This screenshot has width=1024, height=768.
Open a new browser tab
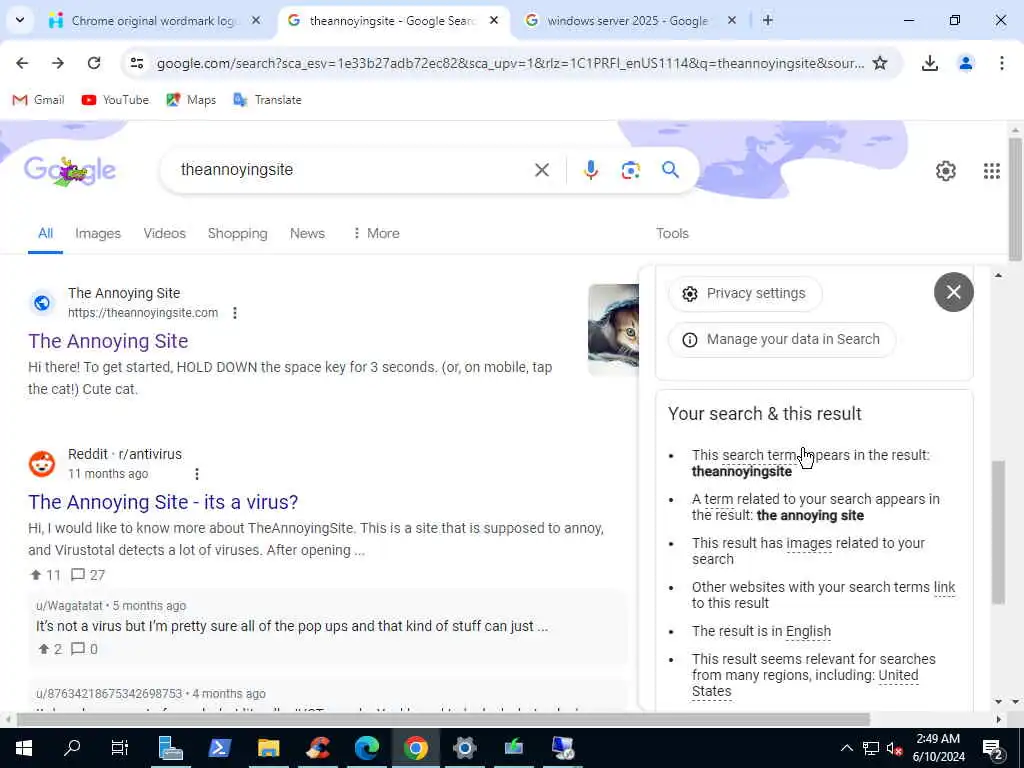tap(768, 21)
